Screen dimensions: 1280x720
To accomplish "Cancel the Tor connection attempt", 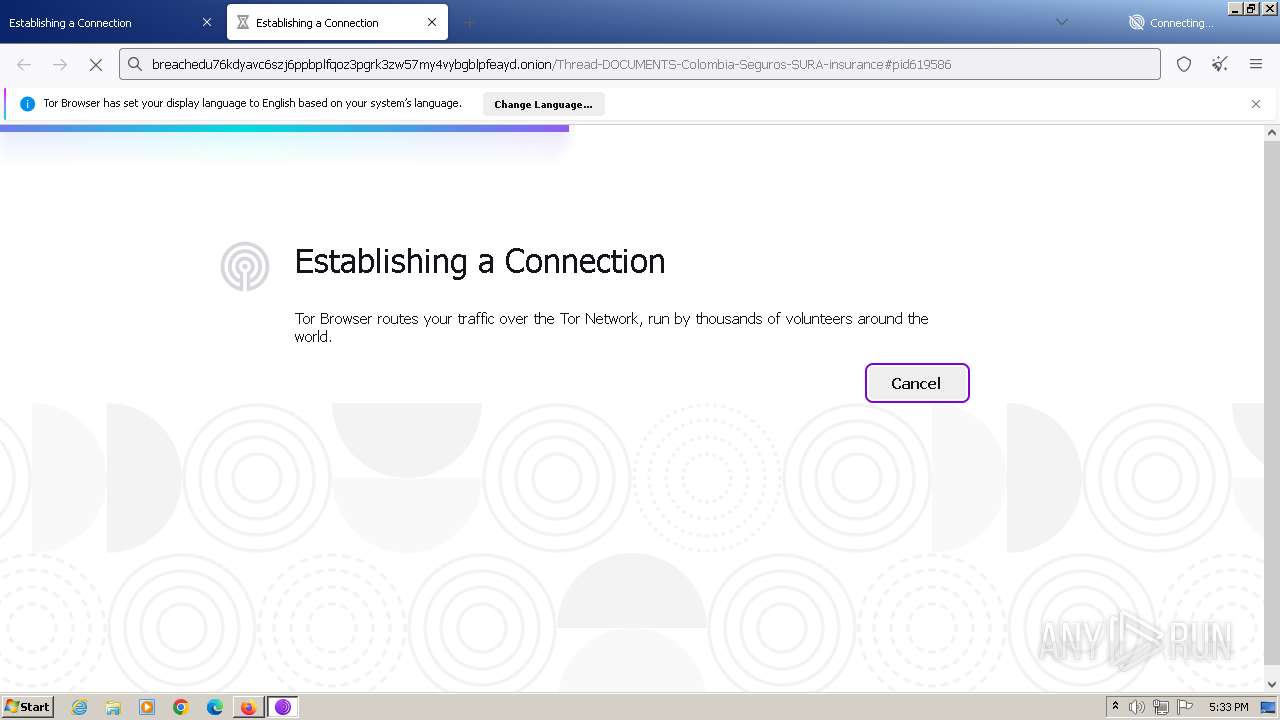I will tap(916, 383).
